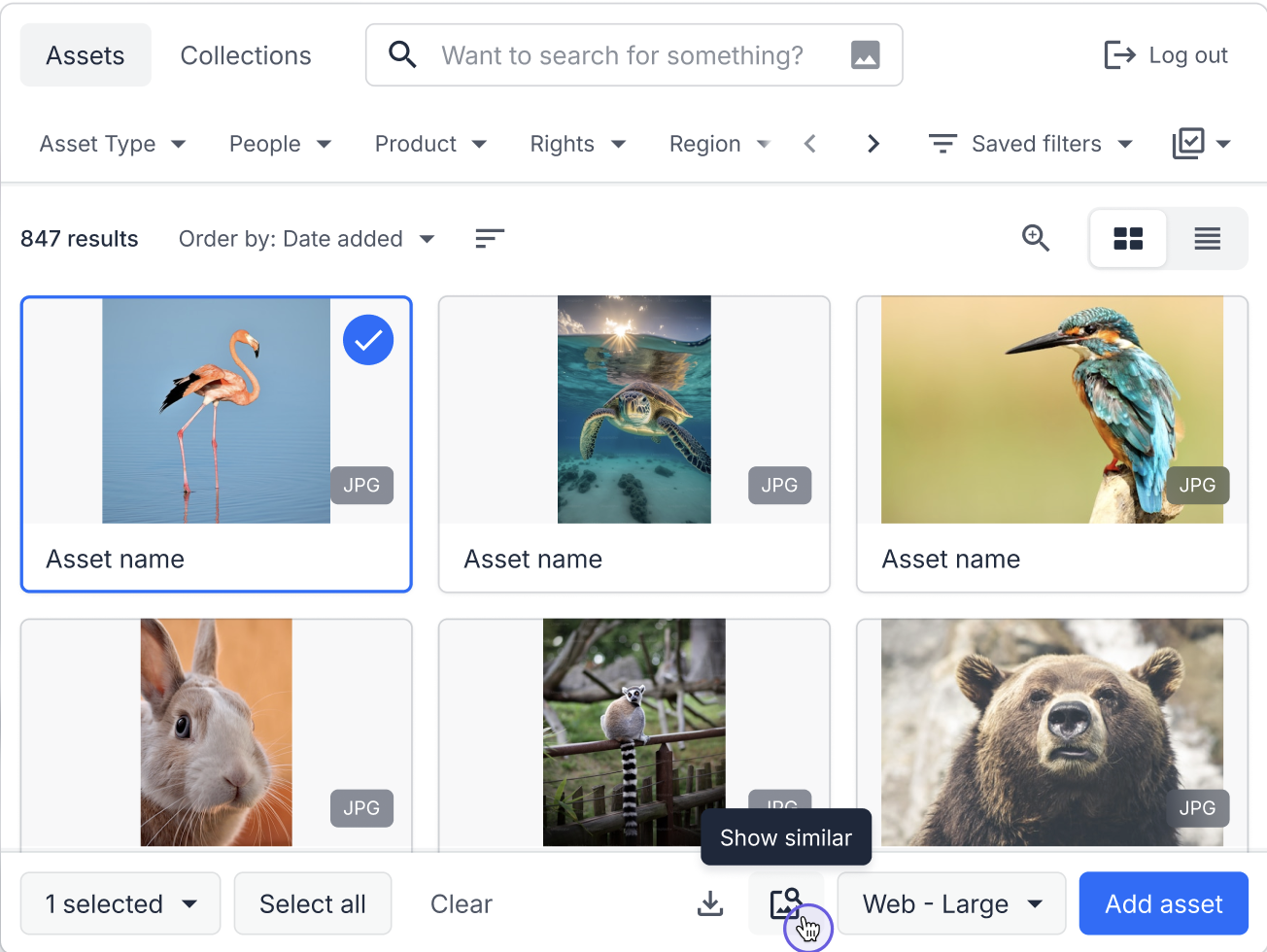Click the JPG badge on the flamingo asset
The height and width of the screenshot is (952, 1267).
point(361,485)
